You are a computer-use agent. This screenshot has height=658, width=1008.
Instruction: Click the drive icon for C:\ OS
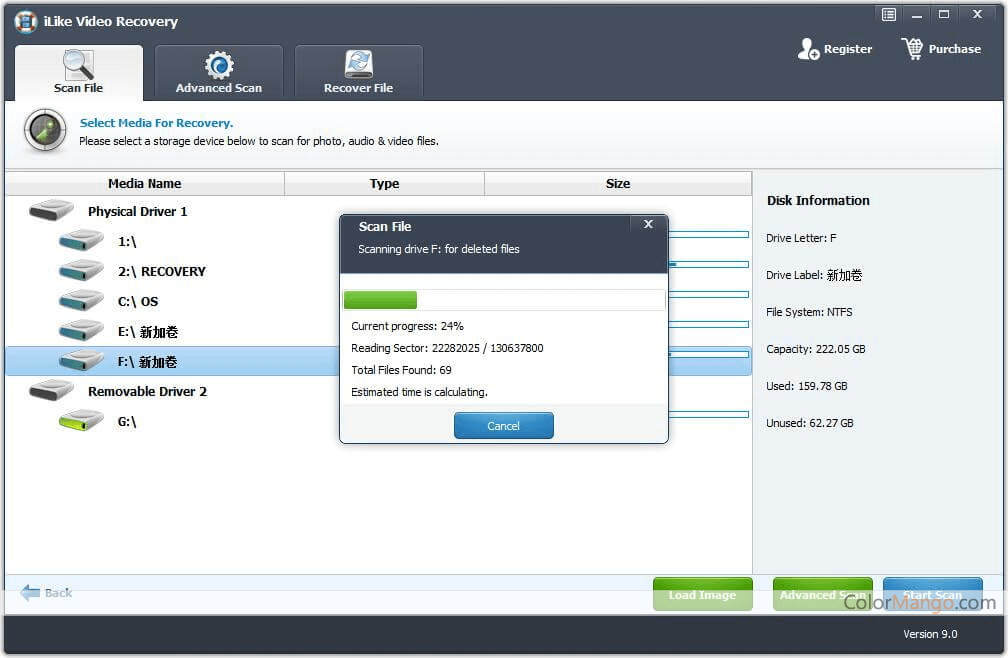pyautogui.click(x=81, y=301)
